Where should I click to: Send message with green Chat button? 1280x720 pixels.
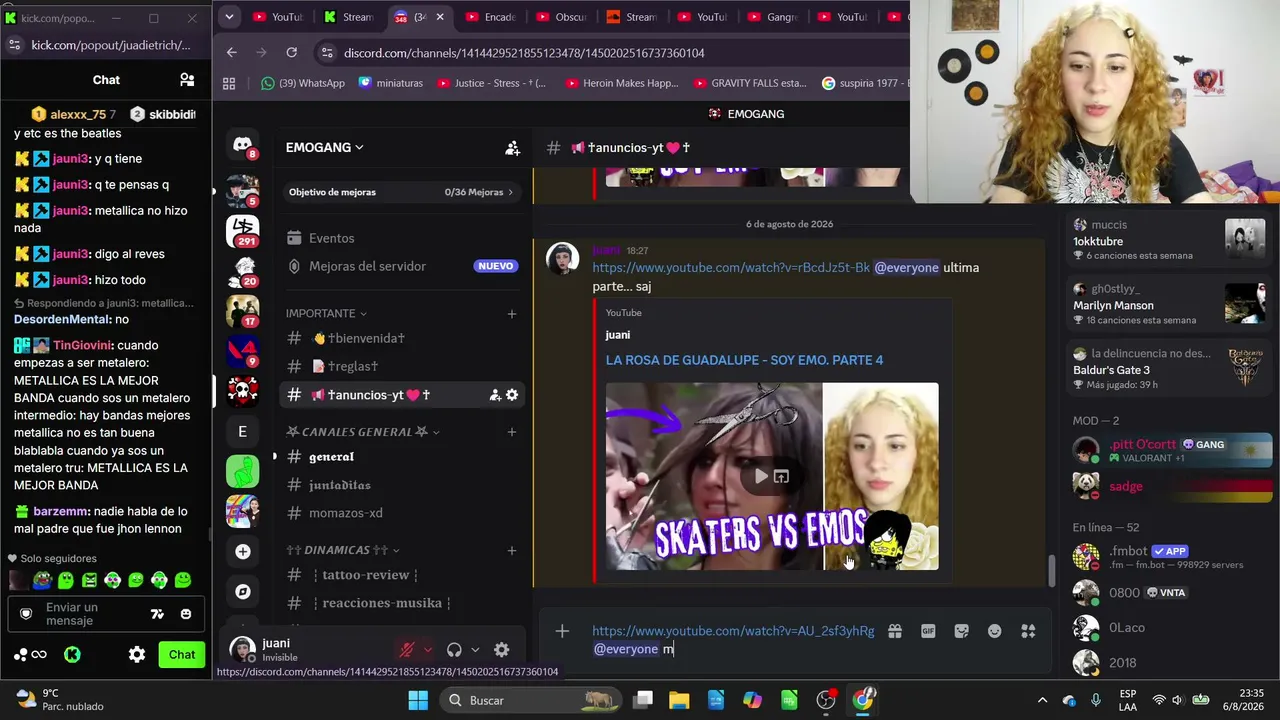(182, 655)
